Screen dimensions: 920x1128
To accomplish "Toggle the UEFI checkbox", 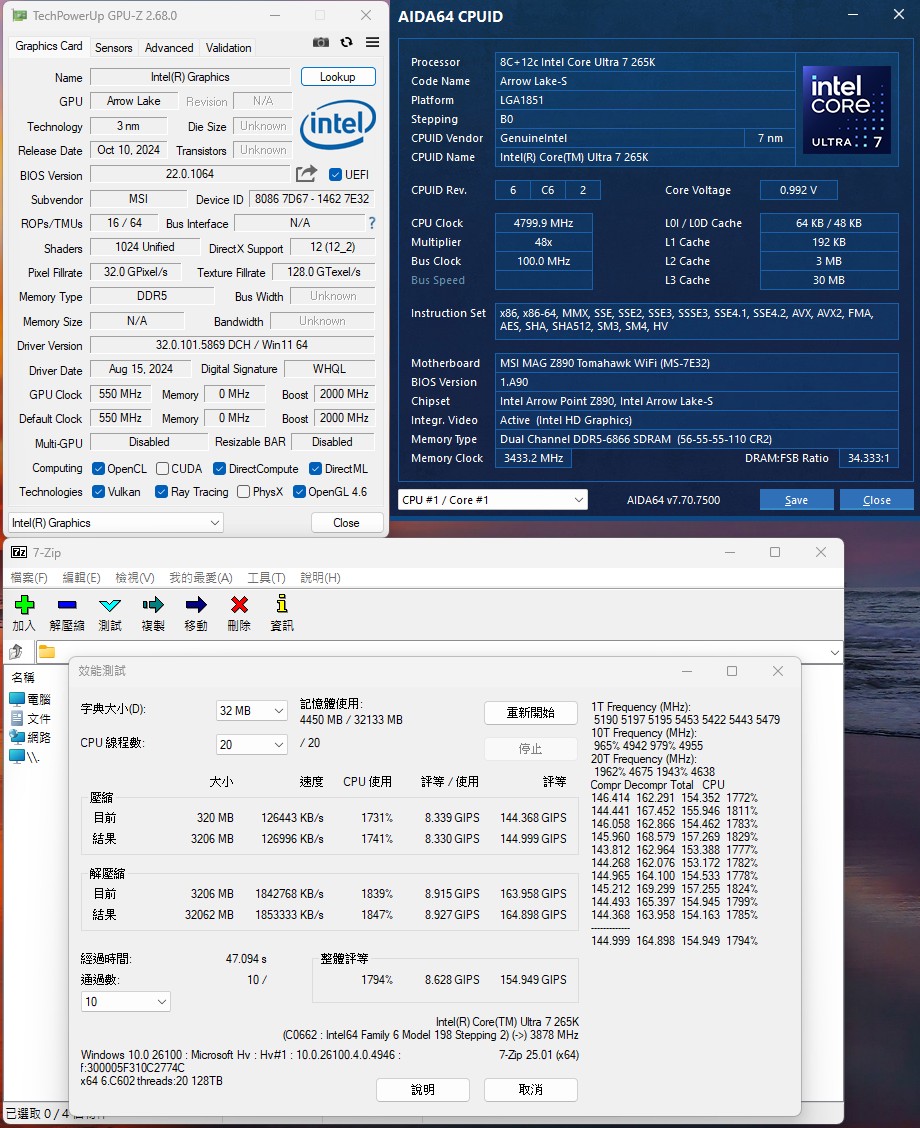I will [334, 174].
